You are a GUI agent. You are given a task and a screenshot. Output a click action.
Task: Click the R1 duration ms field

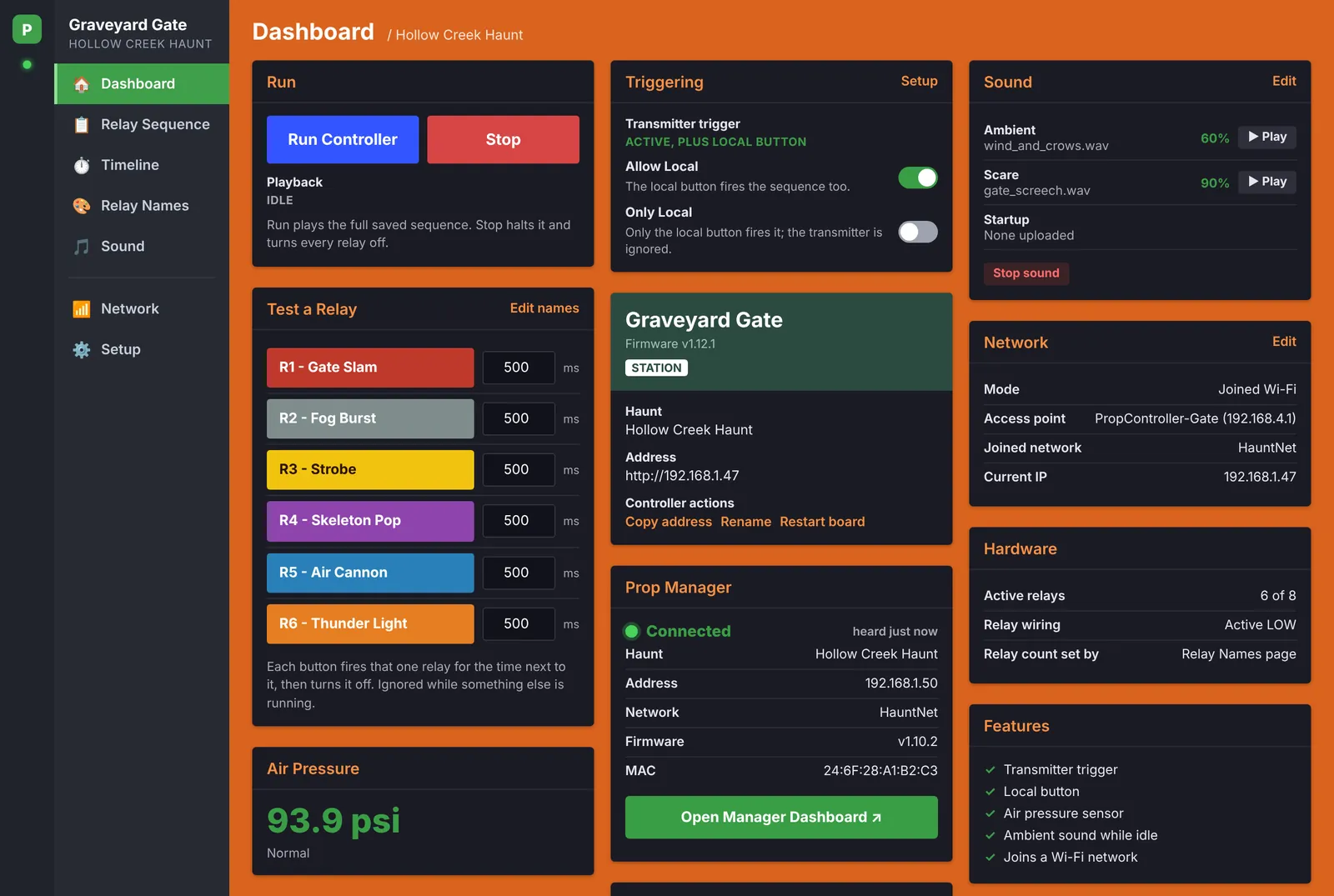[519, 368]
